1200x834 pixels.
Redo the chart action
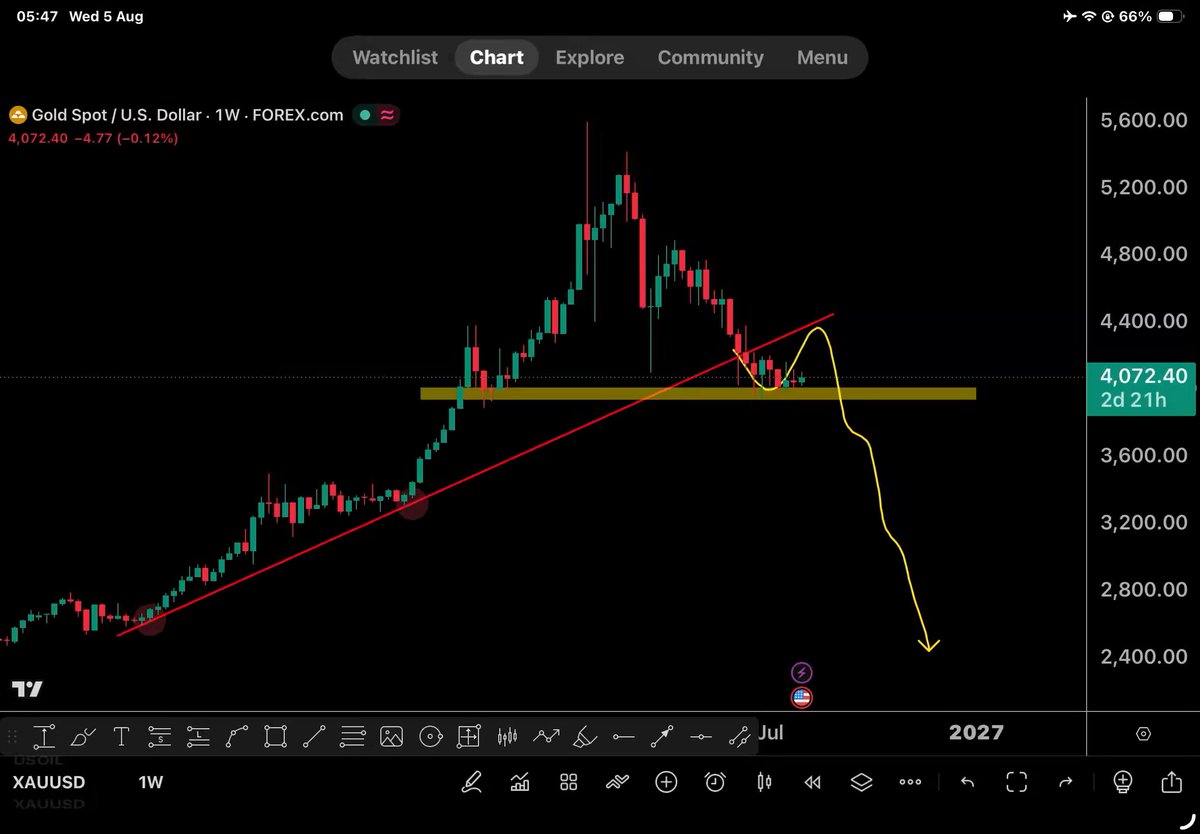[1065, 783]
